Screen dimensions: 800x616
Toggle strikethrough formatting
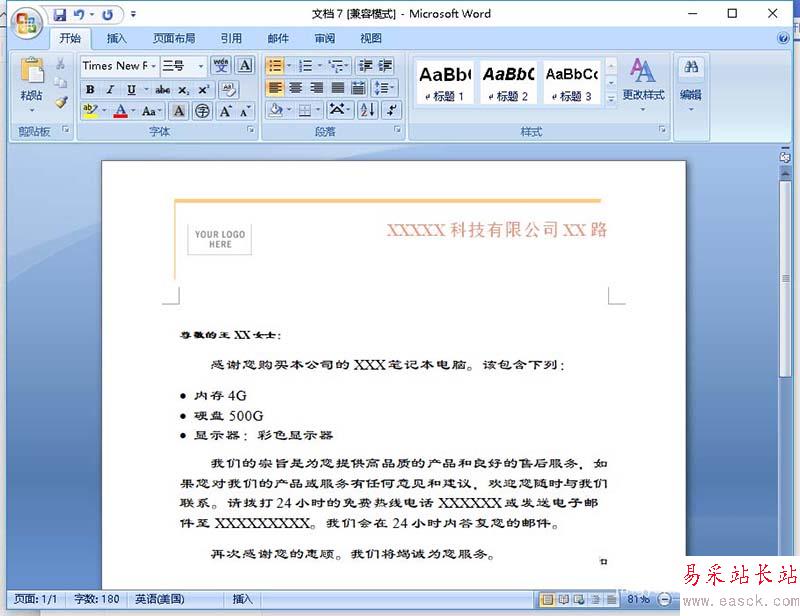(163, 90)
